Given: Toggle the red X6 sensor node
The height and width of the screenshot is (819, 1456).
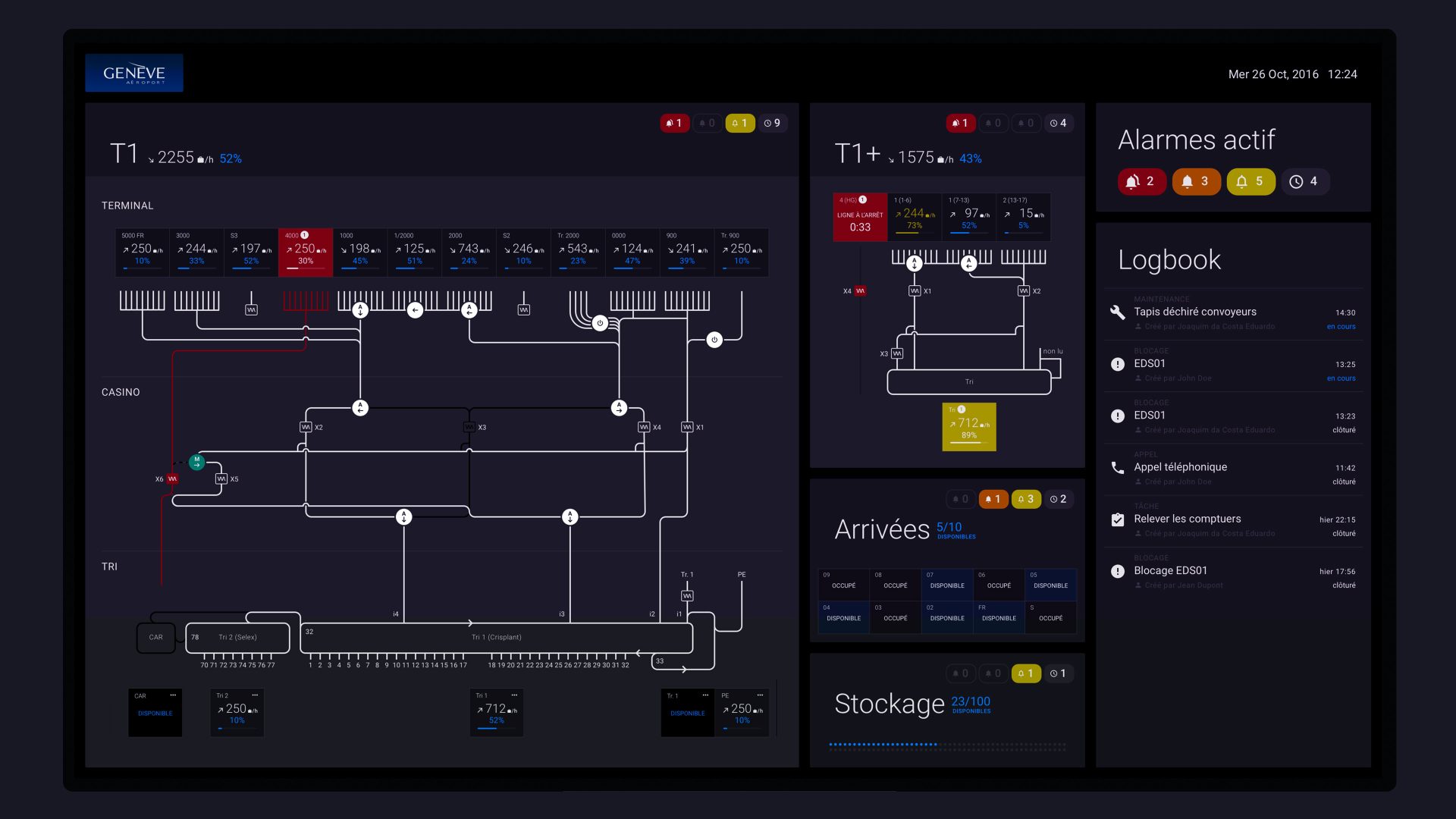Looking at the screenshot, I should pyautogui.click(x=172, y=479).
